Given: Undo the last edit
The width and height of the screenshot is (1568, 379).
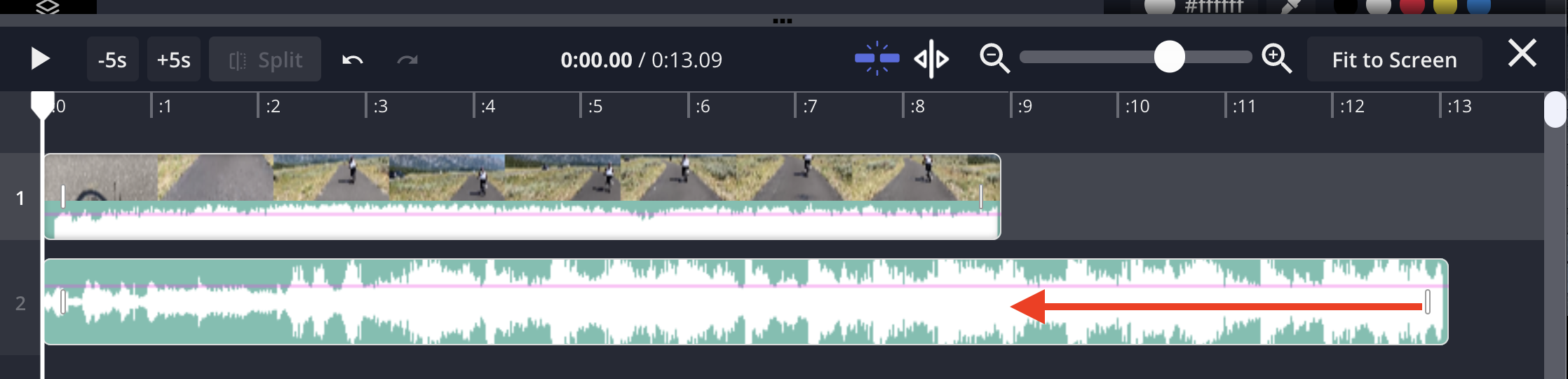Looking at the screenshot, I should coord(352,60).
